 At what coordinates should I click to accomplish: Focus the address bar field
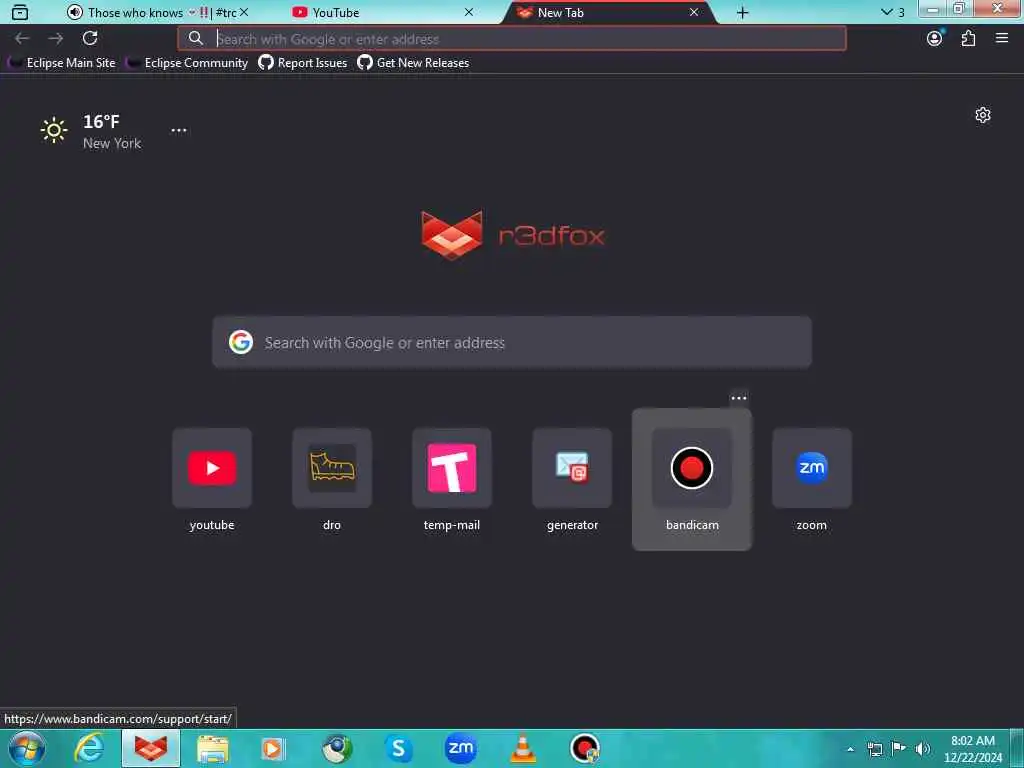[x=512, y=39]
